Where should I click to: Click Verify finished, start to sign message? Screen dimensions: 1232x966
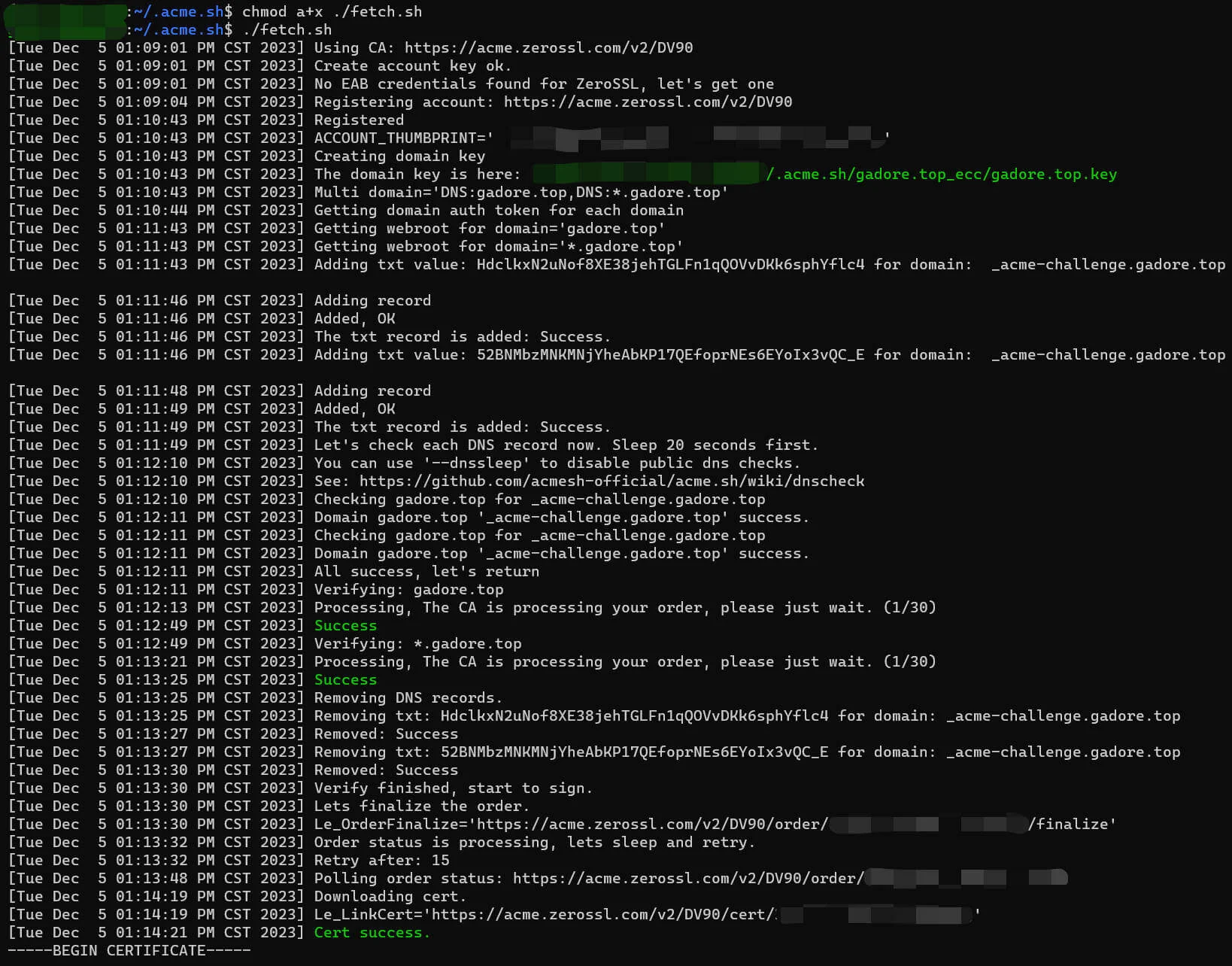[453, 788]
